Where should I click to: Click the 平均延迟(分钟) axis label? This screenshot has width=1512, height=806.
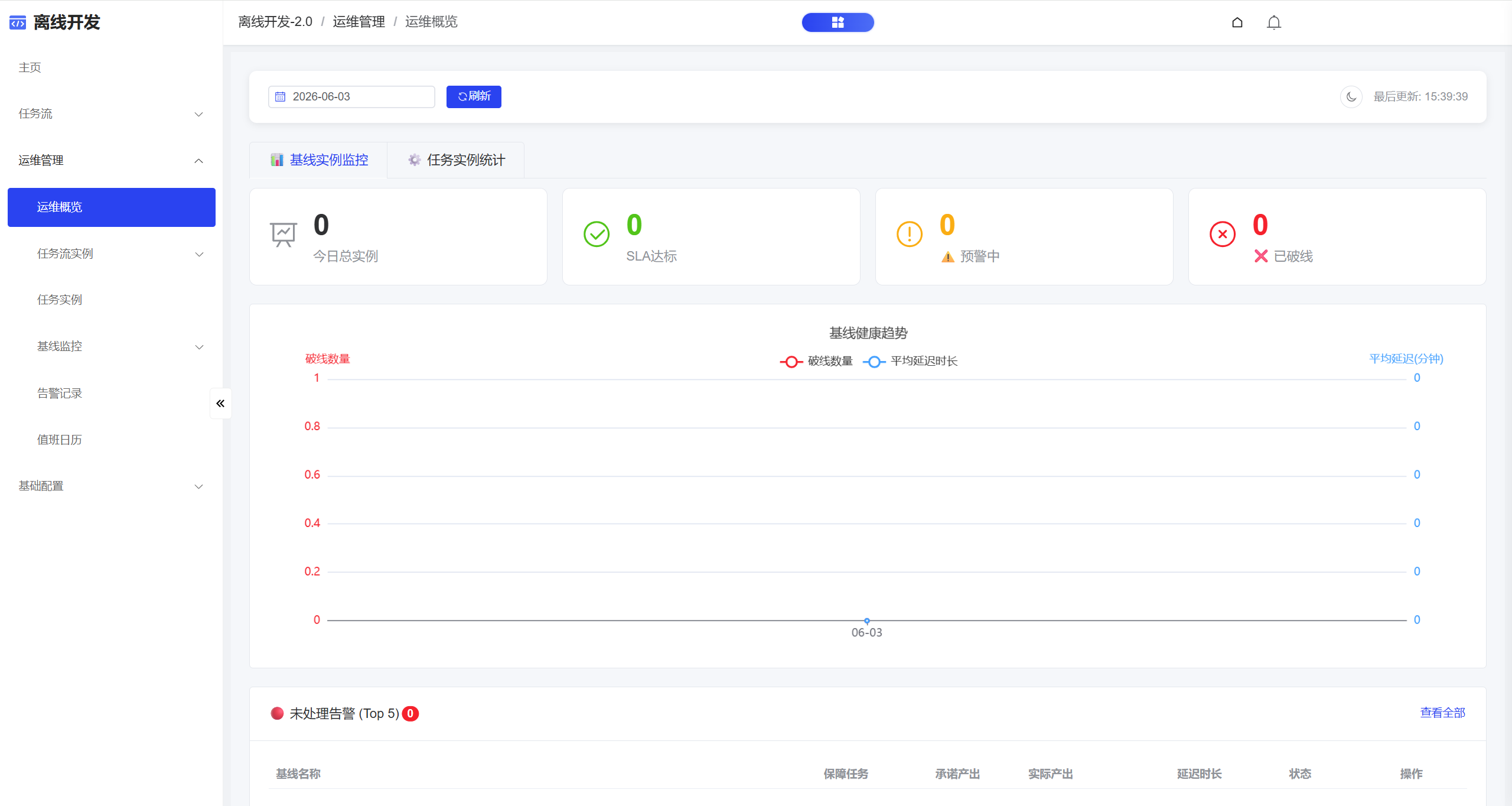[1406, 359]
